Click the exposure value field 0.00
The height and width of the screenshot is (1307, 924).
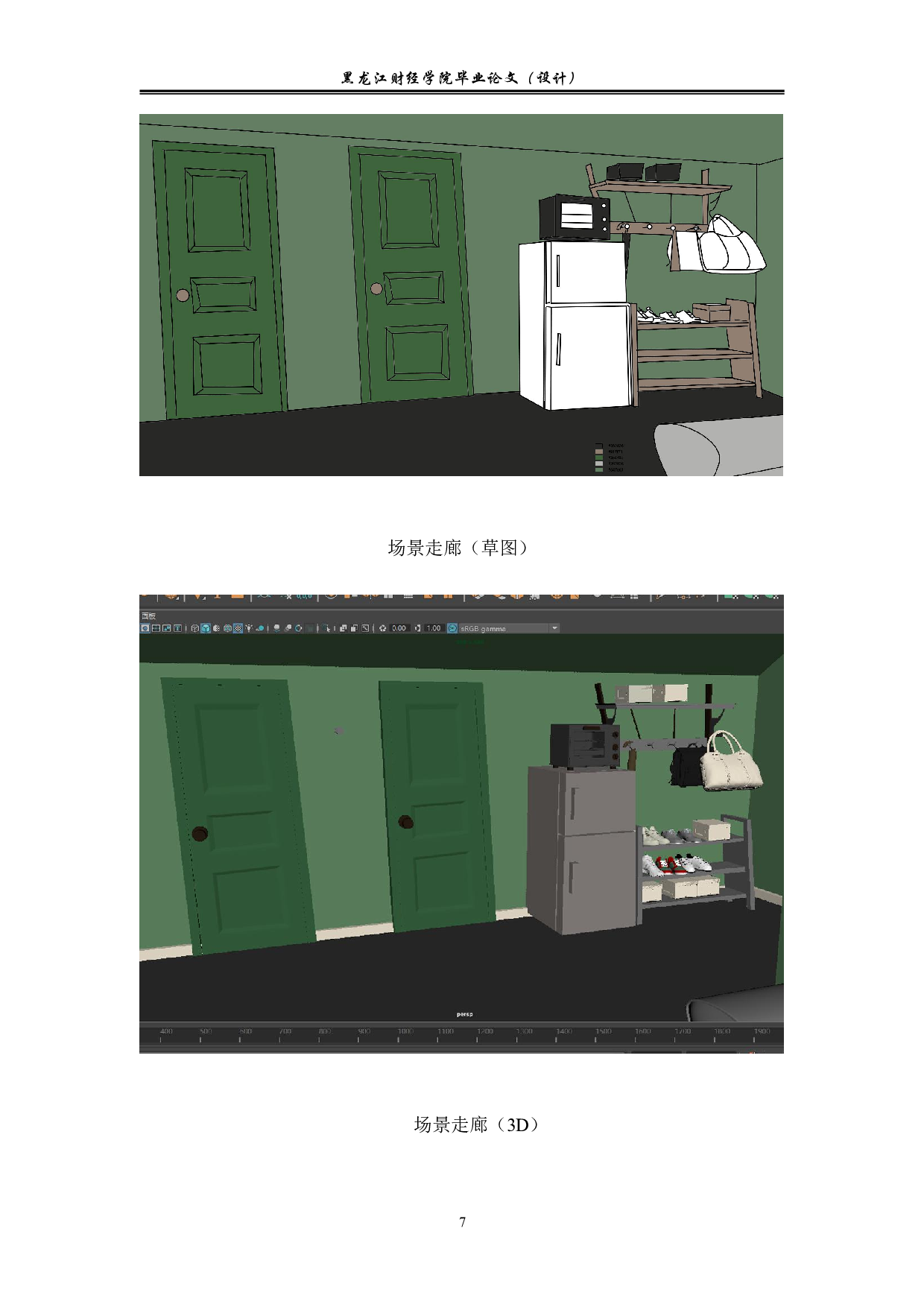399,628
